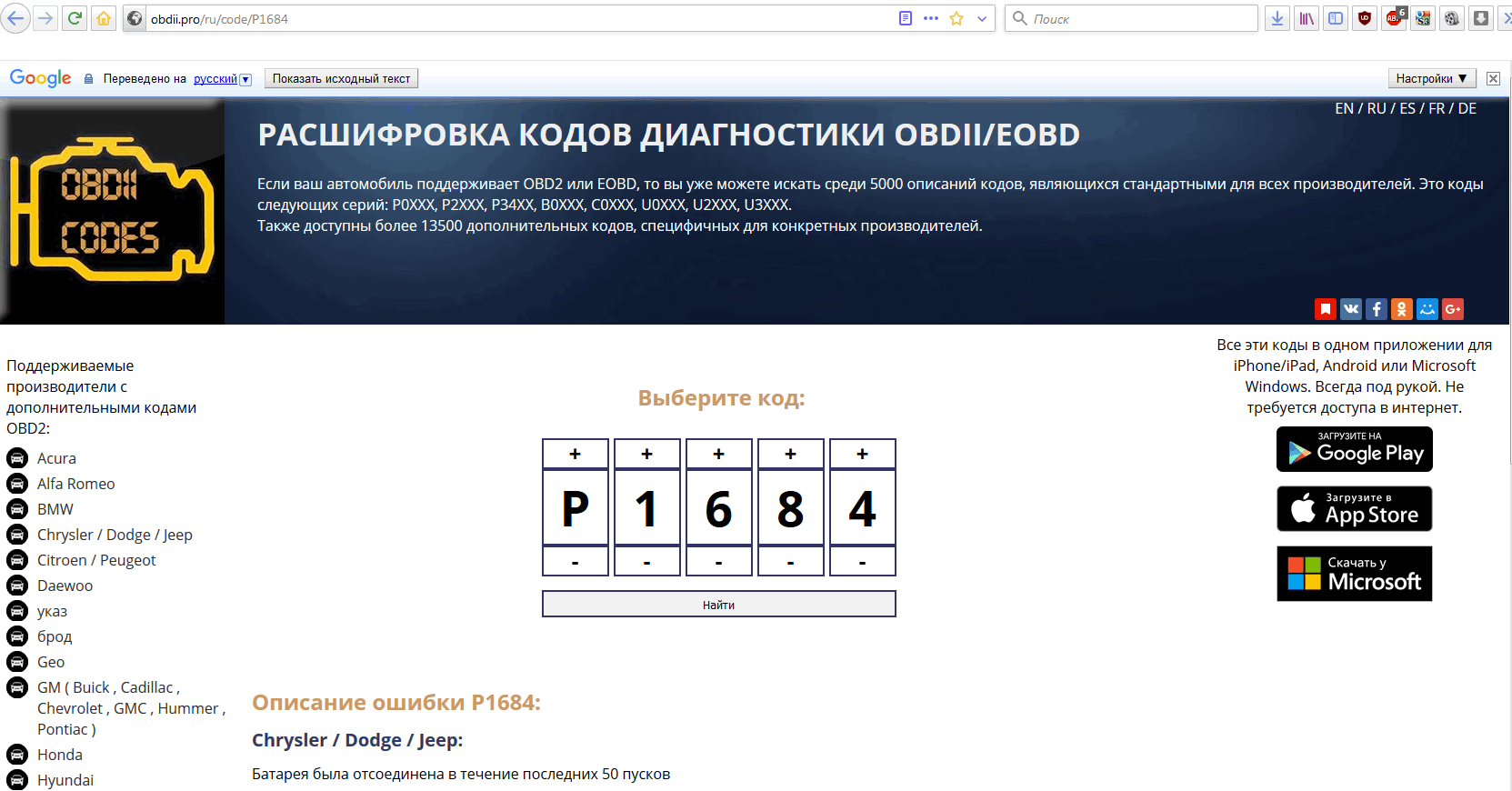Decrement the digit 8 with minus
This screenshot has height=791, width=1512.
[x=790, y=562]
